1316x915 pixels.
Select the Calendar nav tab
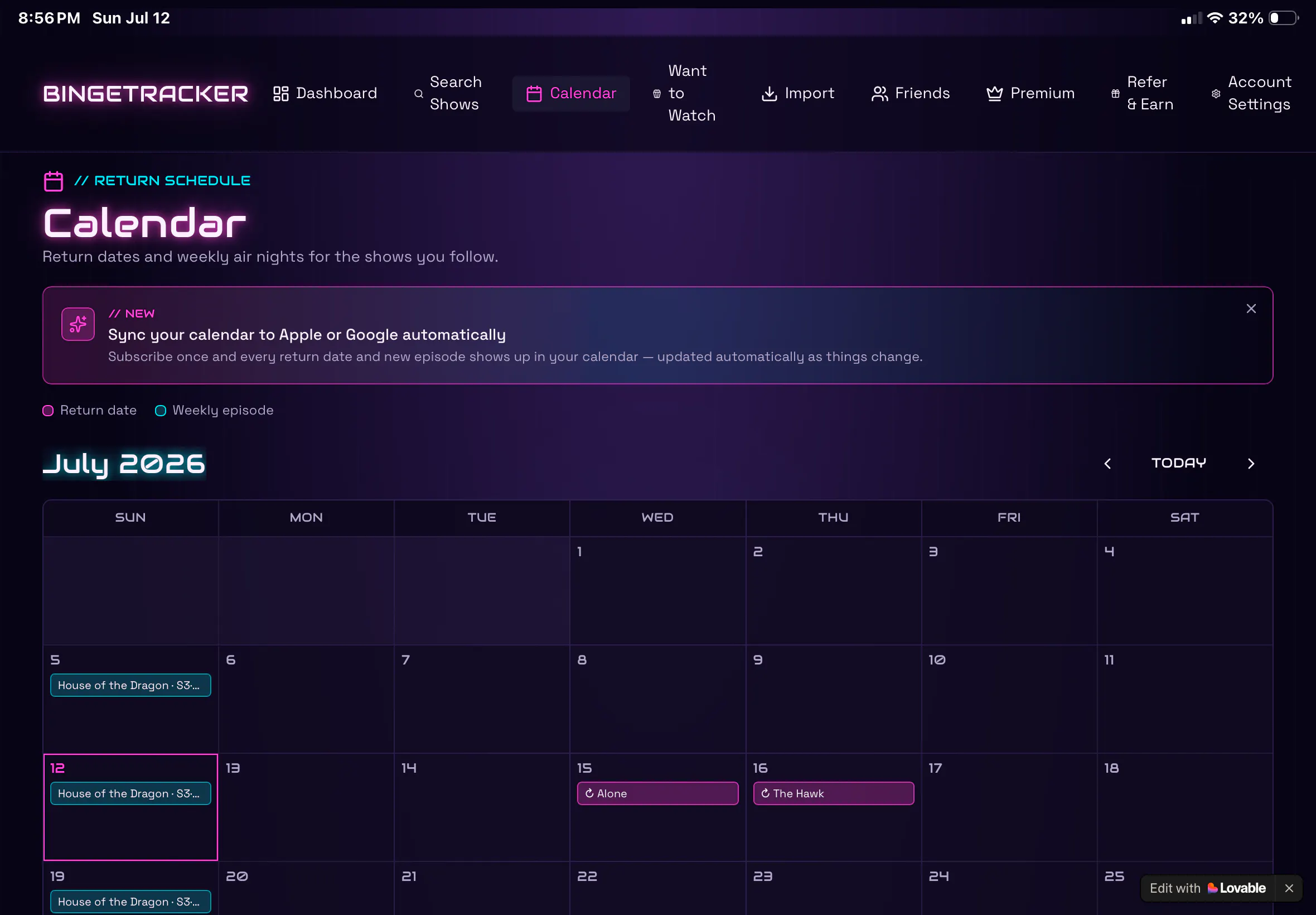point(571,93)
